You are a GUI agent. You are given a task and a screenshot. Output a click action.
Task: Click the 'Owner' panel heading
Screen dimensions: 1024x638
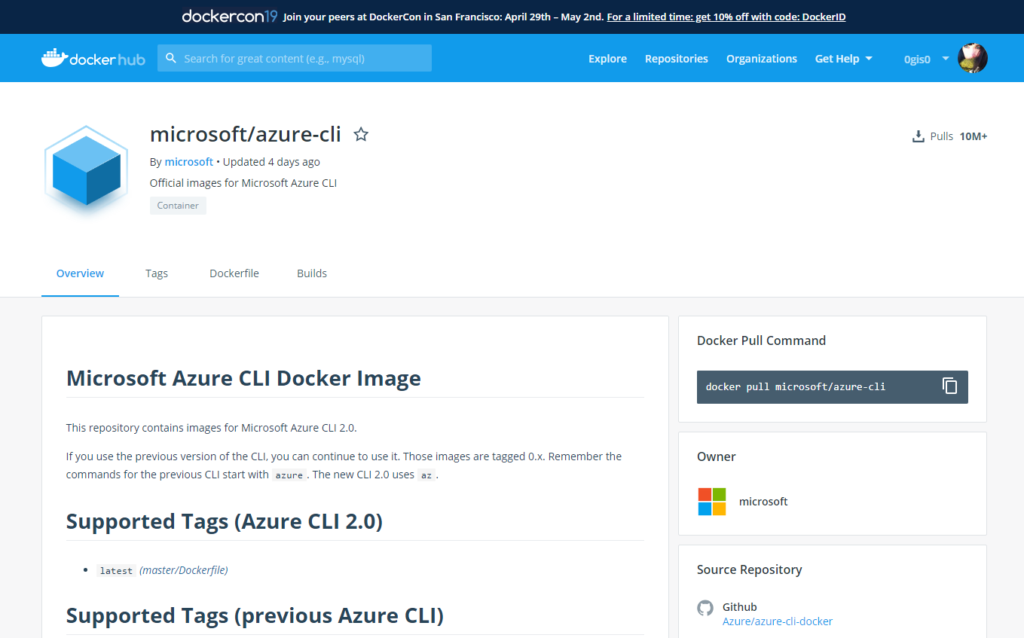(716, 456)
